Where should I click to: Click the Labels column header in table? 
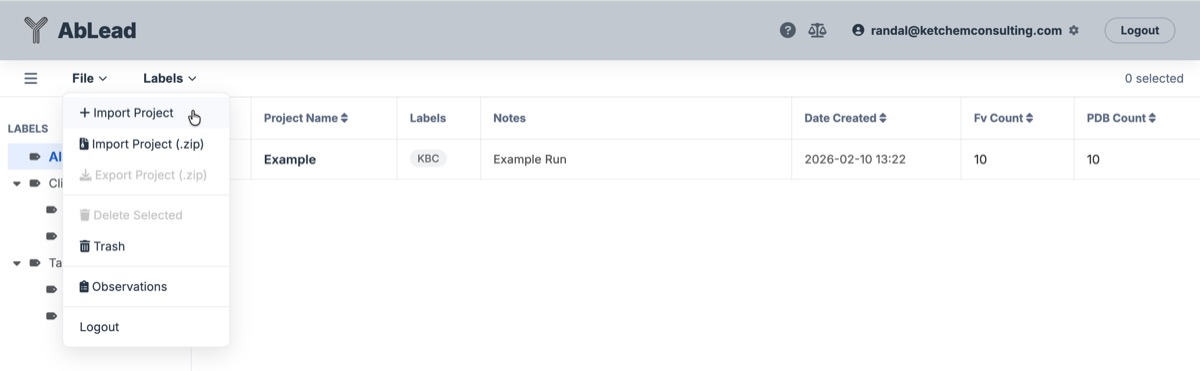(428, 118)
